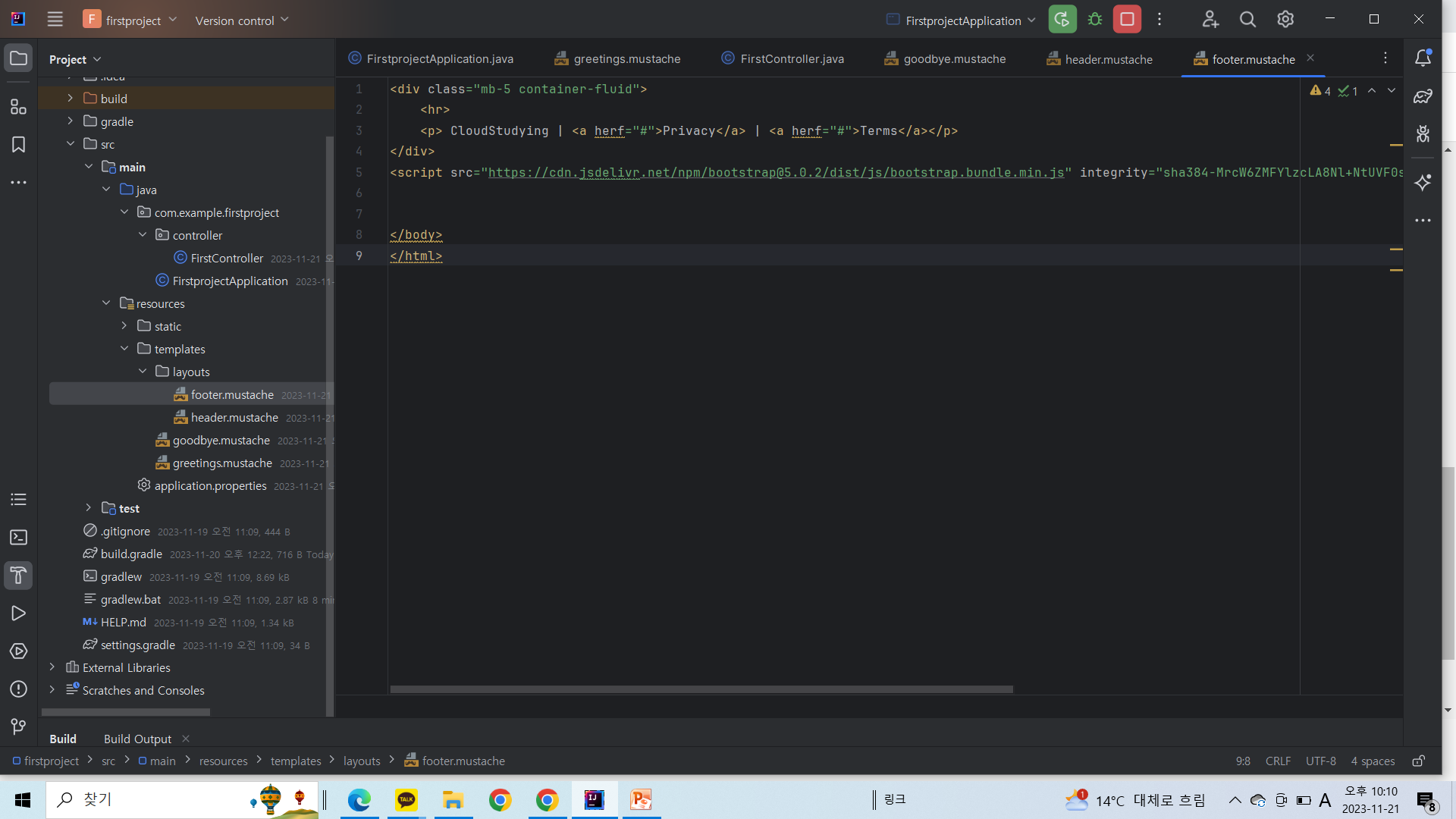
Task: Click the Rerun FirstprojectApplication button
Action: (x=1062, y=20)
